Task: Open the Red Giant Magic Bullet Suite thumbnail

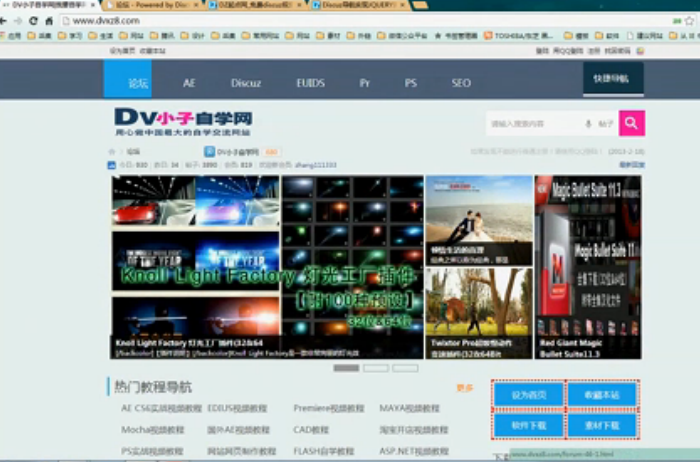Action: (x=588, y=267)
